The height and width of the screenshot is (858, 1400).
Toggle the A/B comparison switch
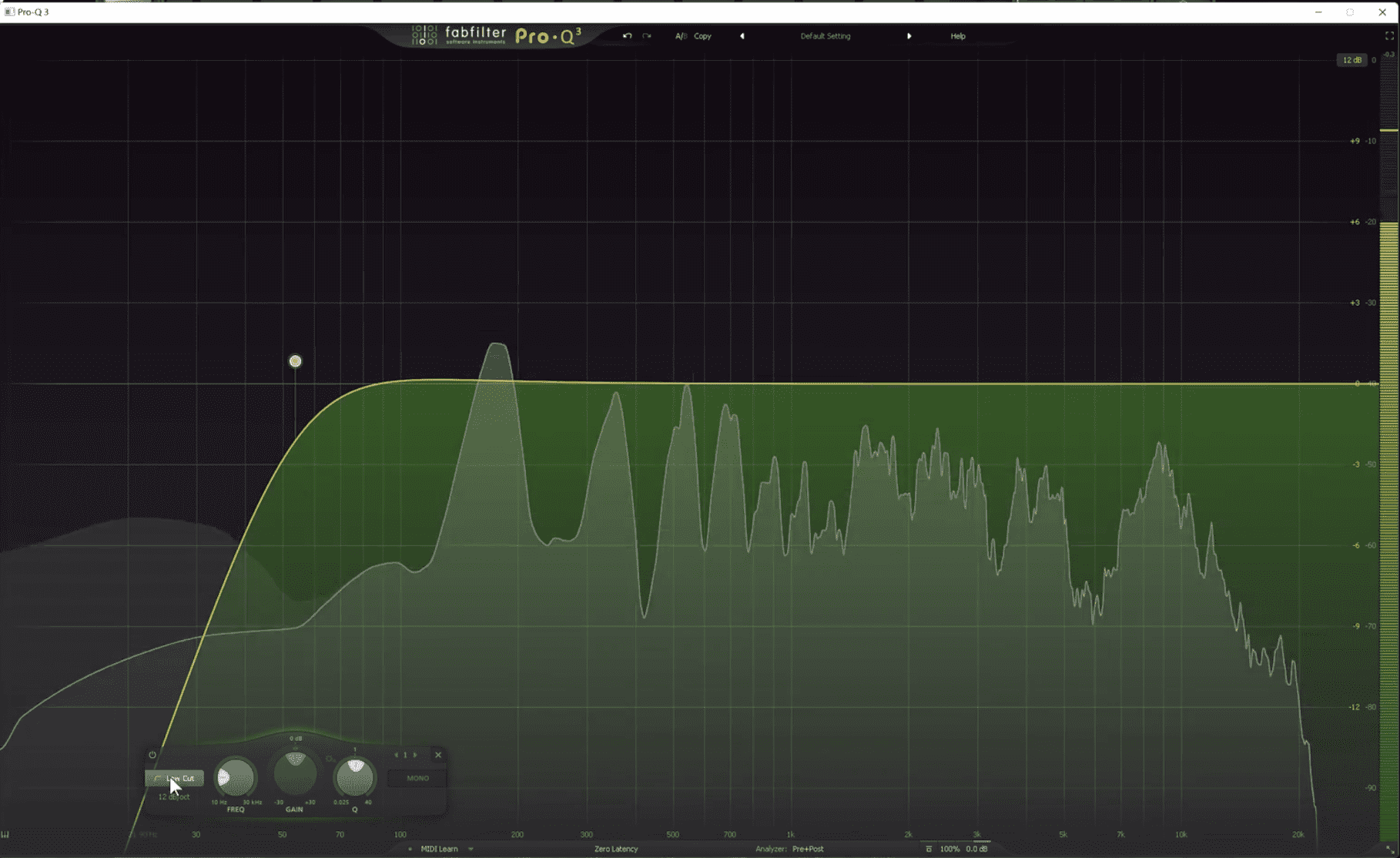(x=681, y=36)
